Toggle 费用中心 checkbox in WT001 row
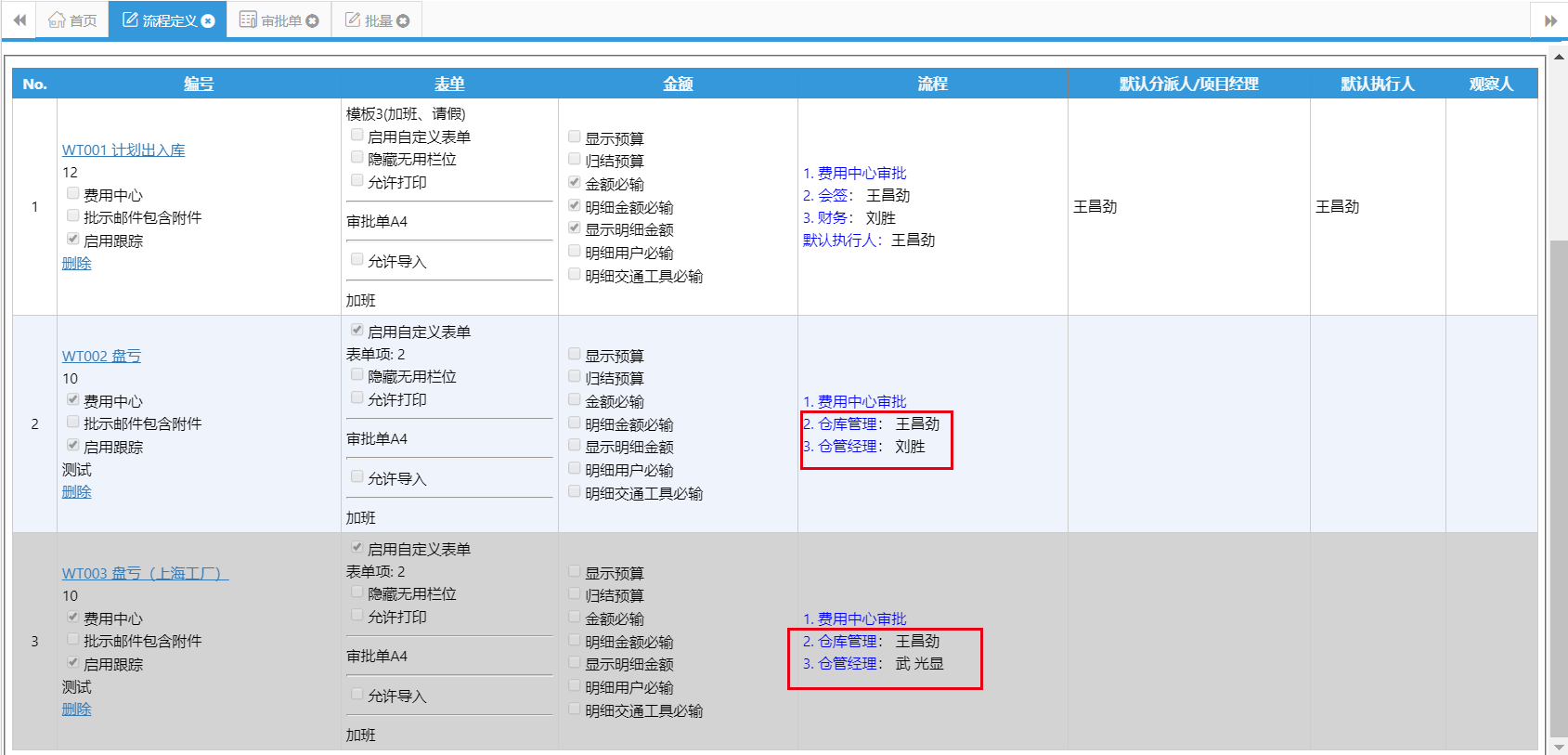This screenshot has height=755, width=1568. 72,193
